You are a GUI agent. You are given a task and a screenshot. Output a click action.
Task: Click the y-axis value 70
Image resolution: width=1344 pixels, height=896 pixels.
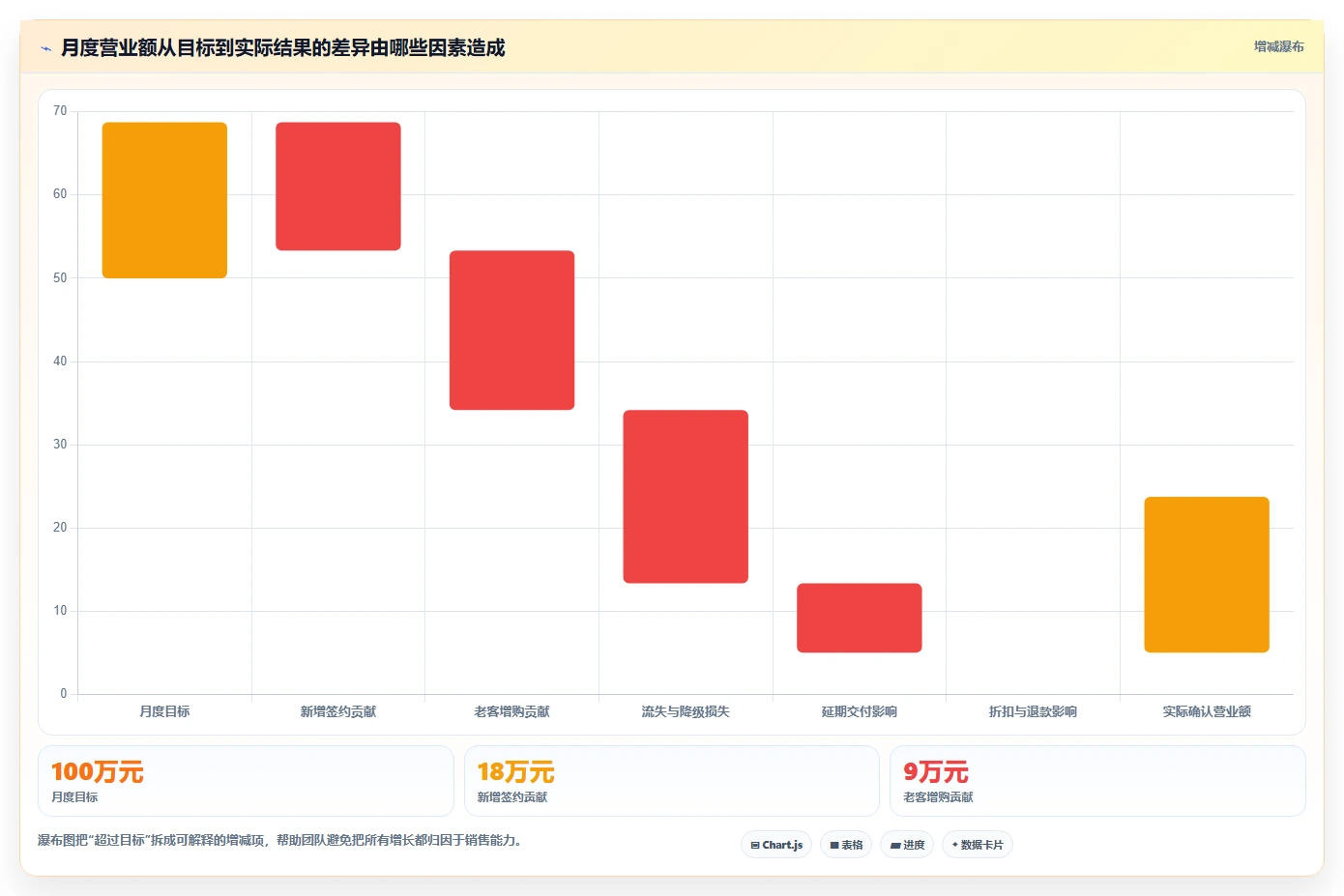click(x=60, y=111)
